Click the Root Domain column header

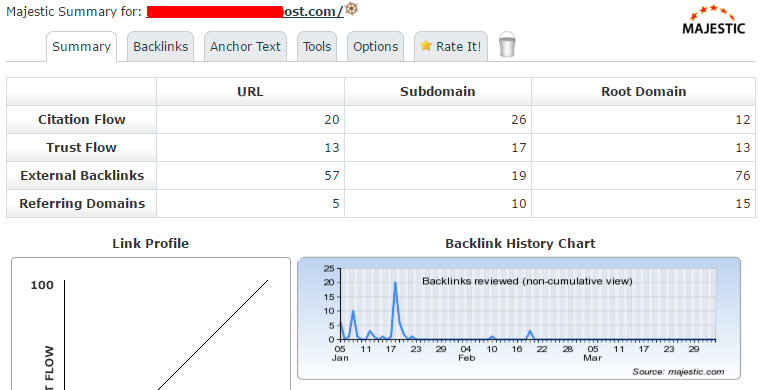(643, 92)
